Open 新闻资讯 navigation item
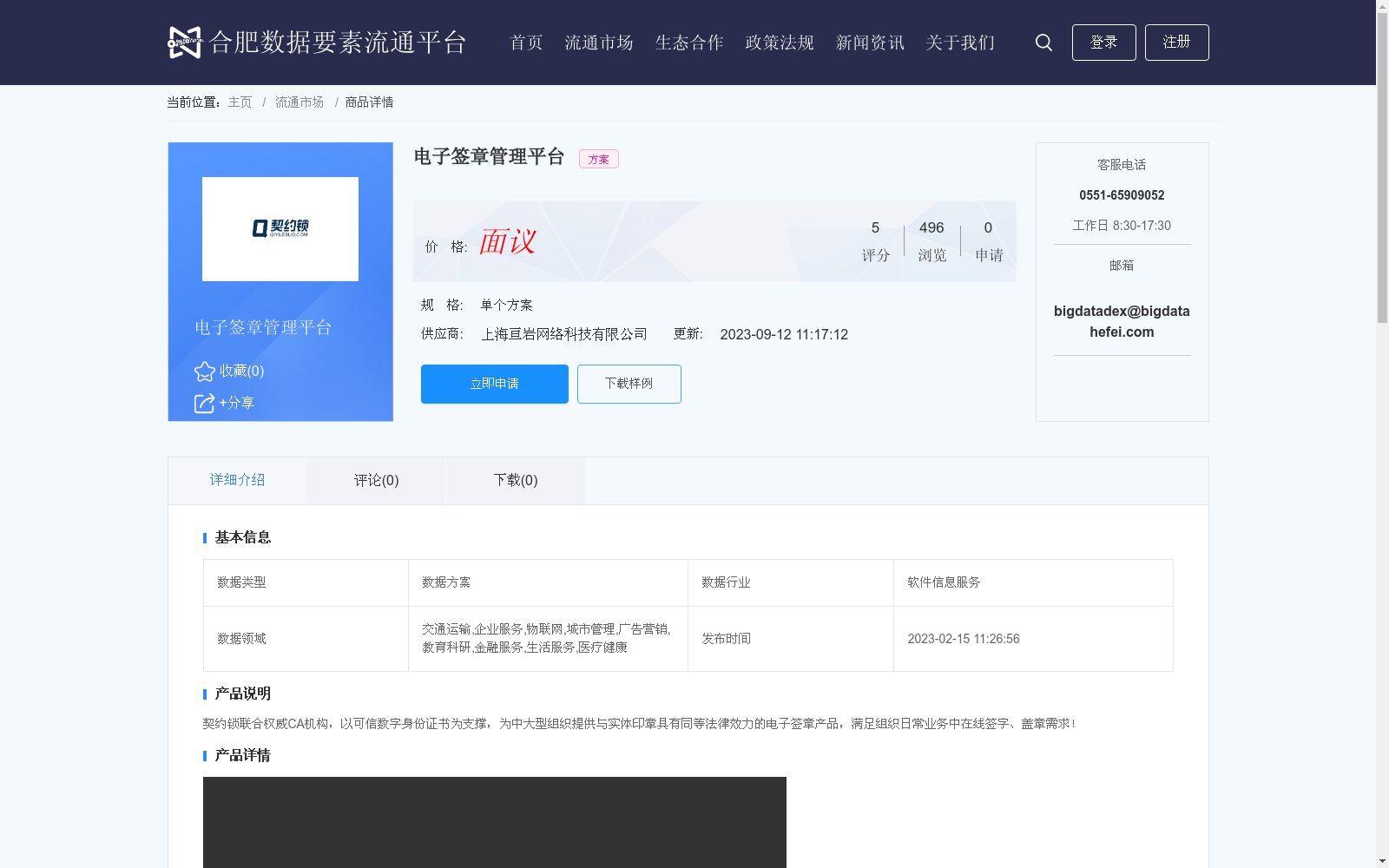1389x868 pixels. pos(870,43)
